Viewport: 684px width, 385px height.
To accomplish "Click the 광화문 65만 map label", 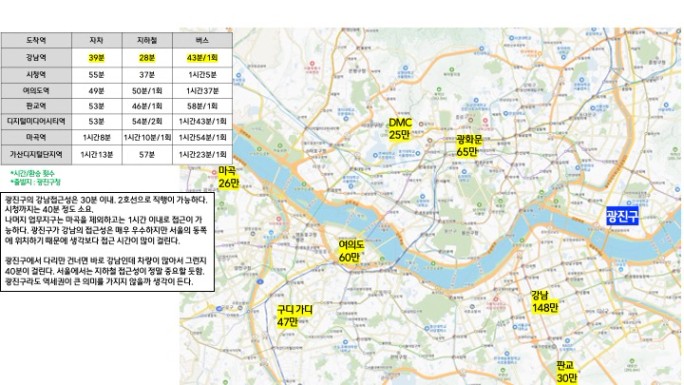I will click(x=469, y=146).
